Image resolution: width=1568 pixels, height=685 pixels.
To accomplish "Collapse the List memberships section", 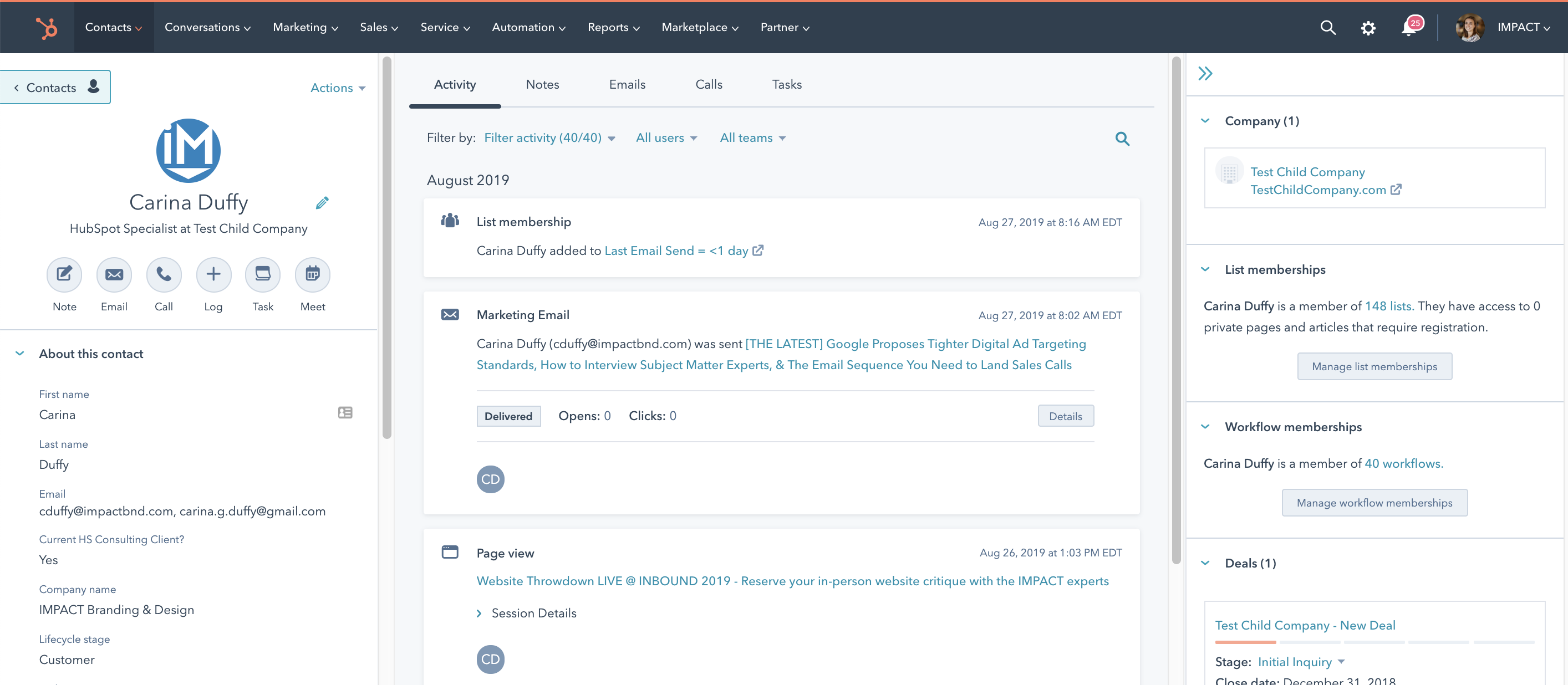I will pos(1205,269).
